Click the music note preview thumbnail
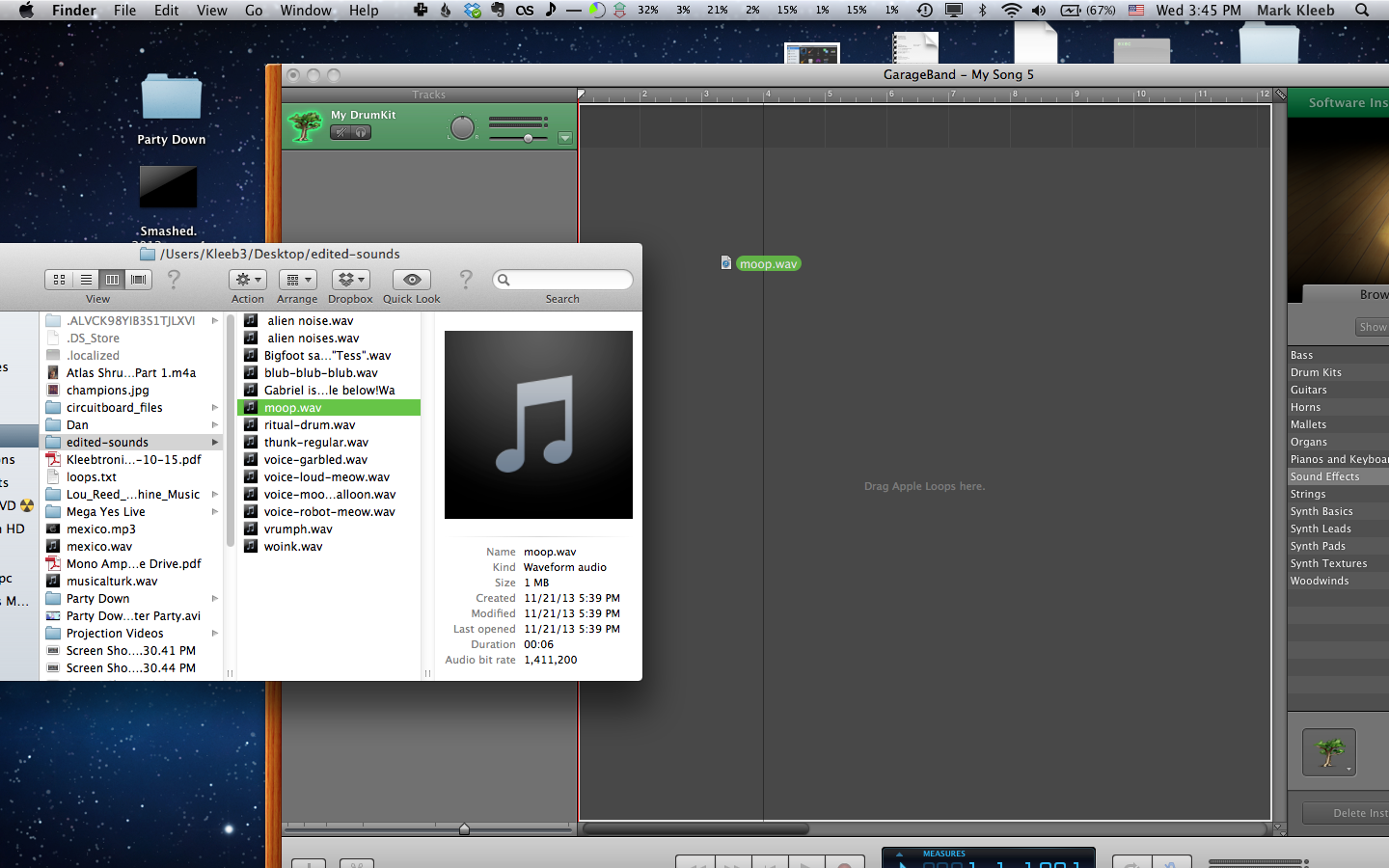 [538, 424]
